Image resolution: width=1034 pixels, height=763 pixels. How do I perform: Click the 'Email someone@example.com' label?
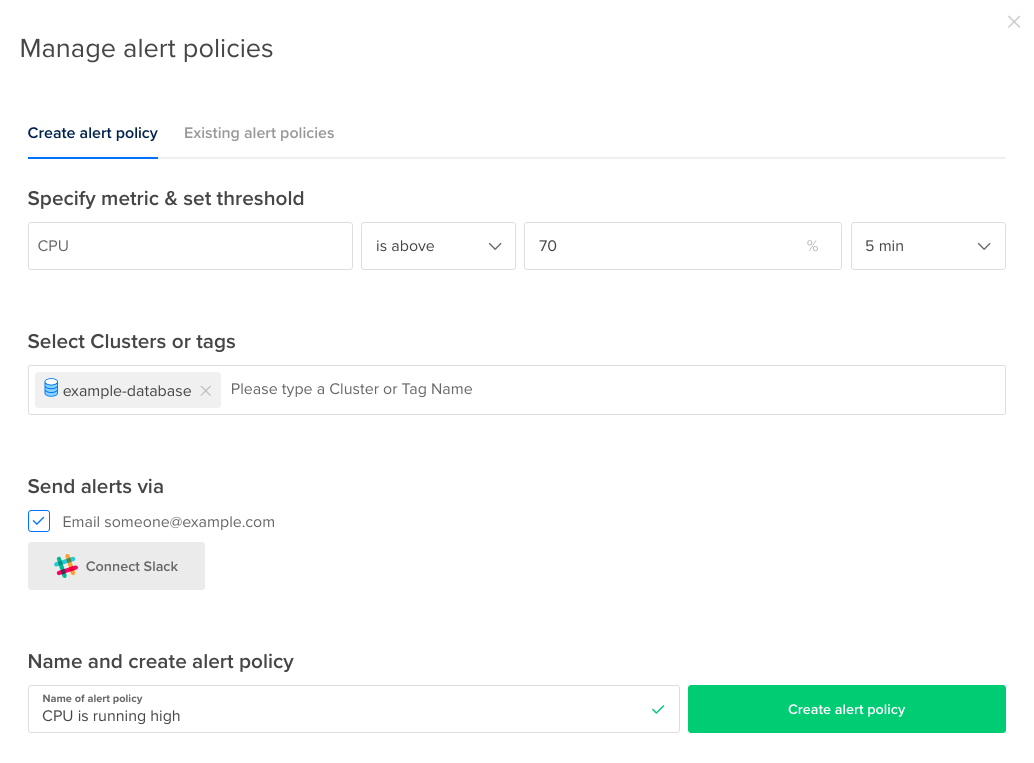tap(168, 522)
